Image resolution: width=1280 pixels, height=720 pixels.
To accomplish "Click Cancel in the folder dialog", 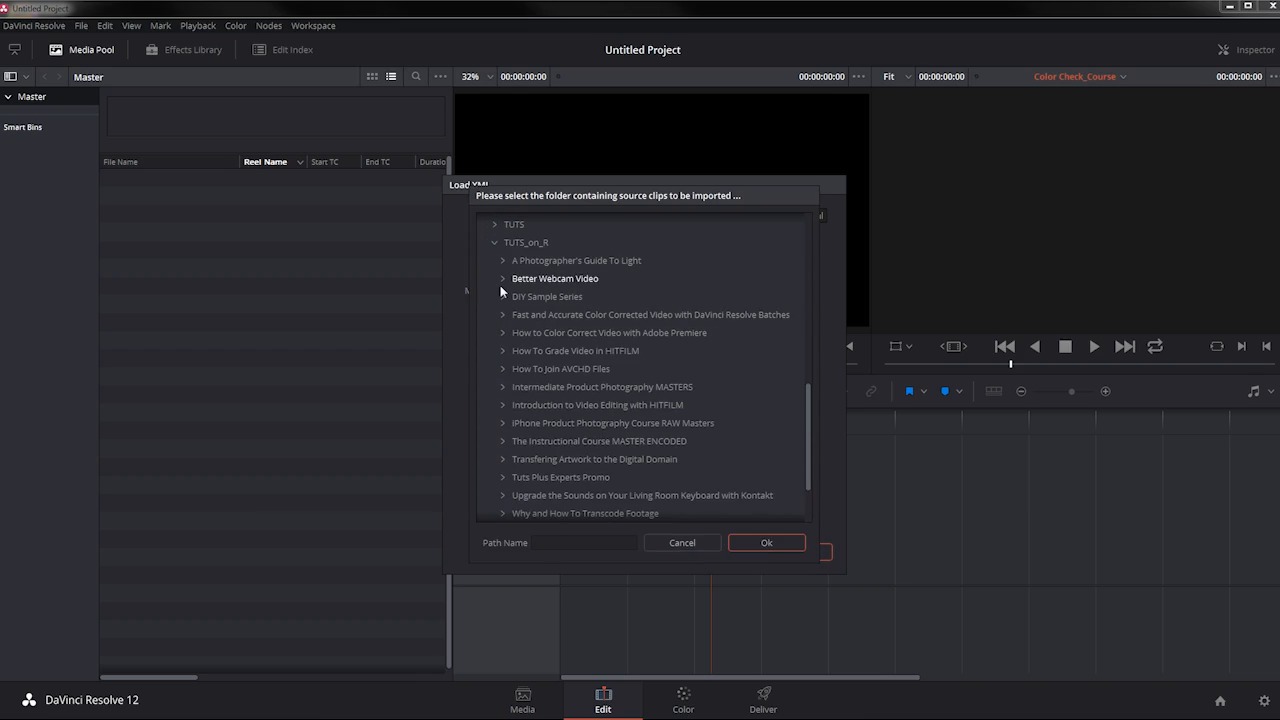I will coord(682,543).
